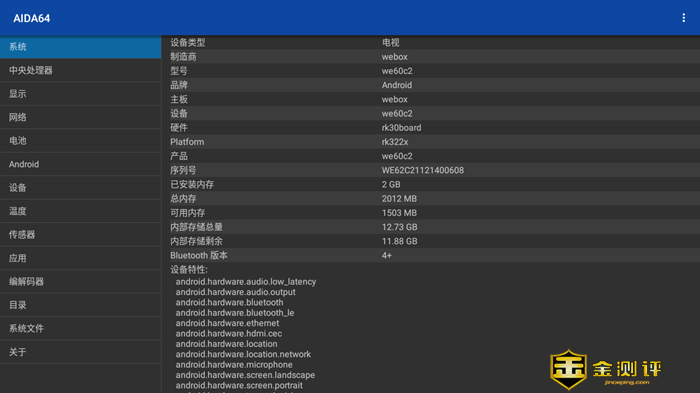Open the 编解码器 section
The width and height of the screenshot is (700, 393).
(x=80, y=281)
